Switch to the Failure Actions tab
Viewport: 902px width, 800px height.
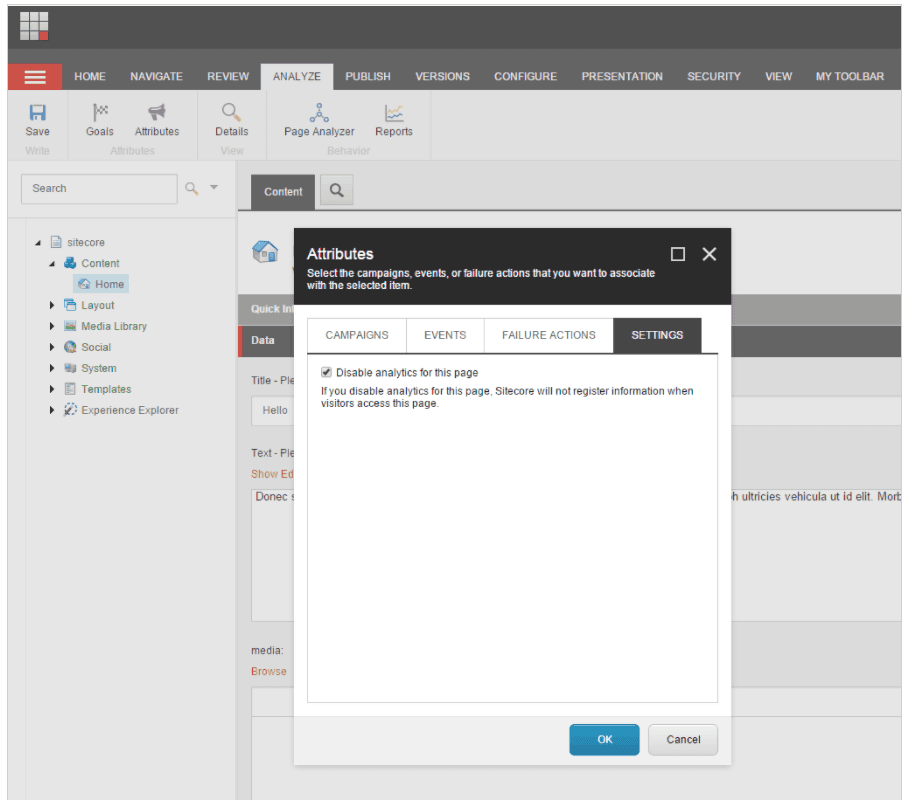pyautogui.click(x=548, y=335)
